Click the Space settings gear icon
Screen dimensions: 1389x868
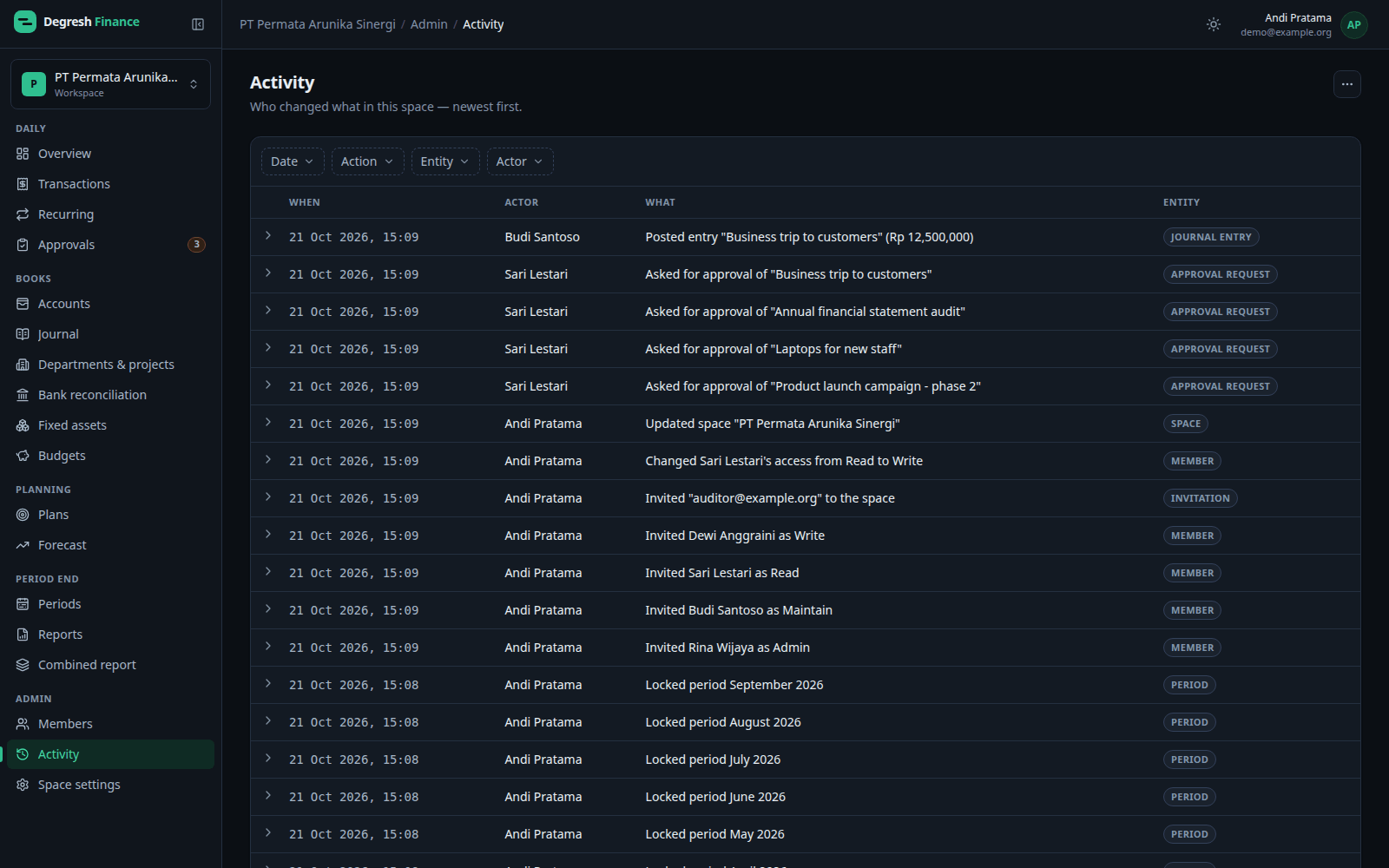point(23,785)
